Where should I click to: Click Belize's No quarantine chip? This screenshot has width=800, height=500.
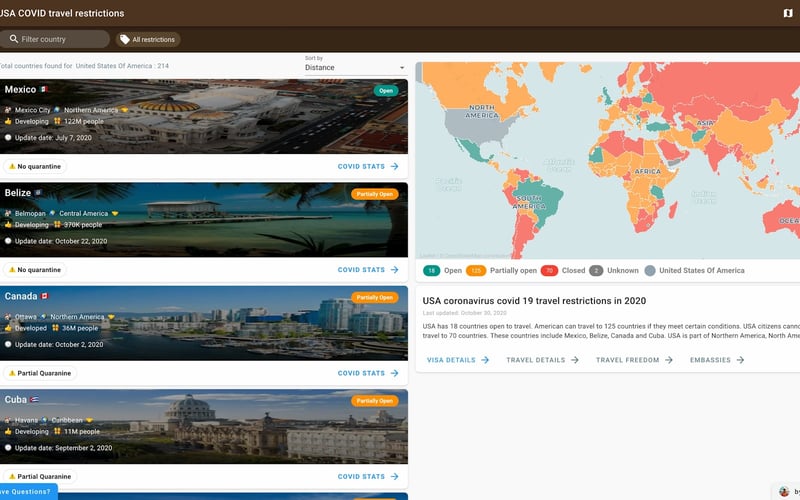click(35, 270)
